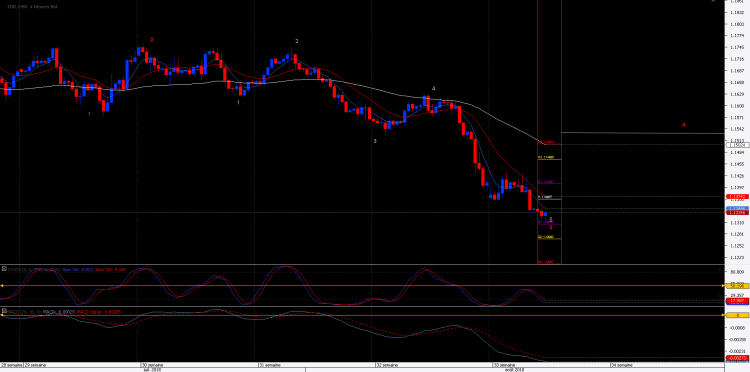The height and width of the screenshot is (372, 750).
Task: Click the 30 semaine time axis label
Action: [x=149, y=365]
